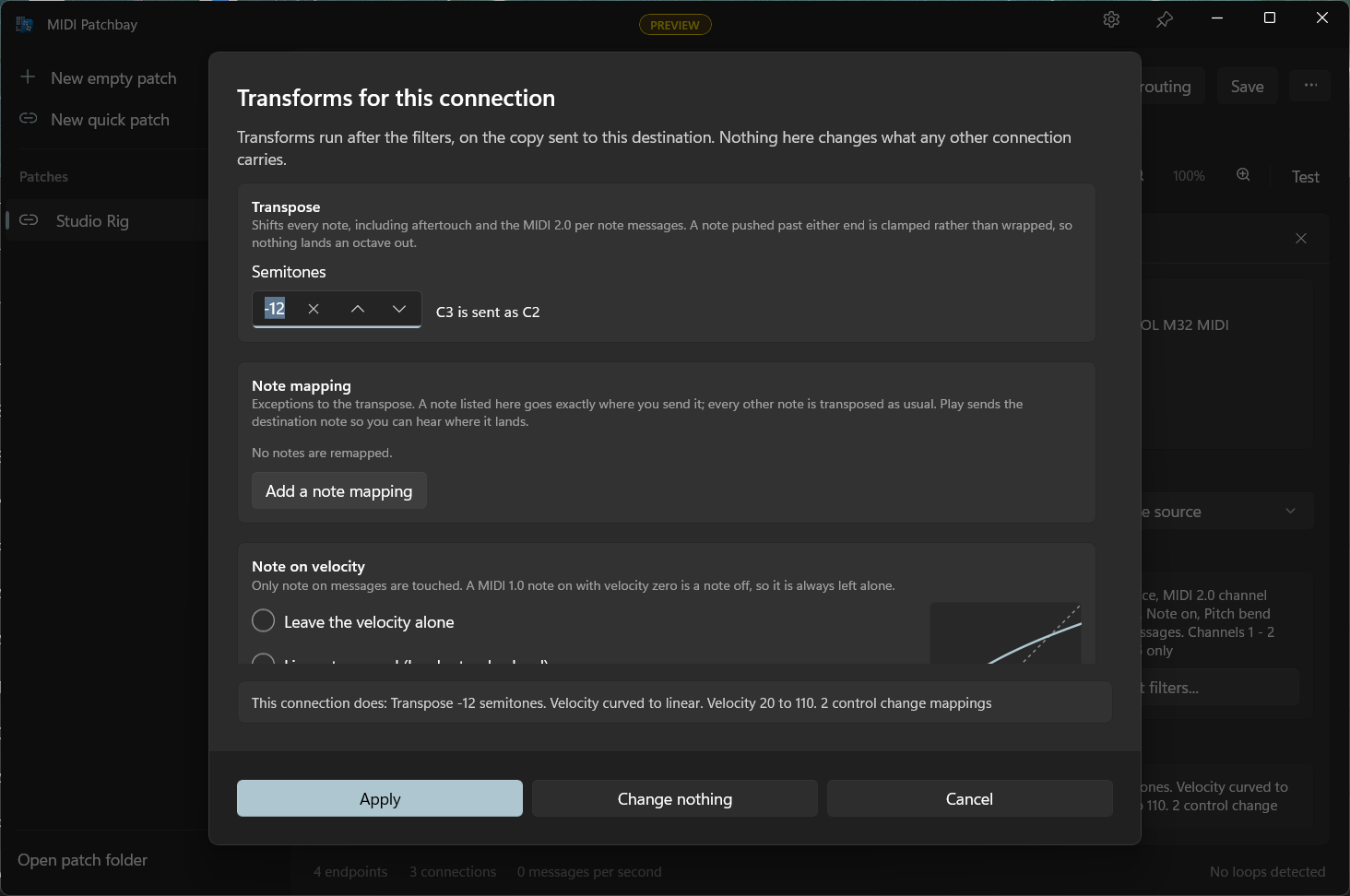Click the connection summary text line

click(622, 703)
